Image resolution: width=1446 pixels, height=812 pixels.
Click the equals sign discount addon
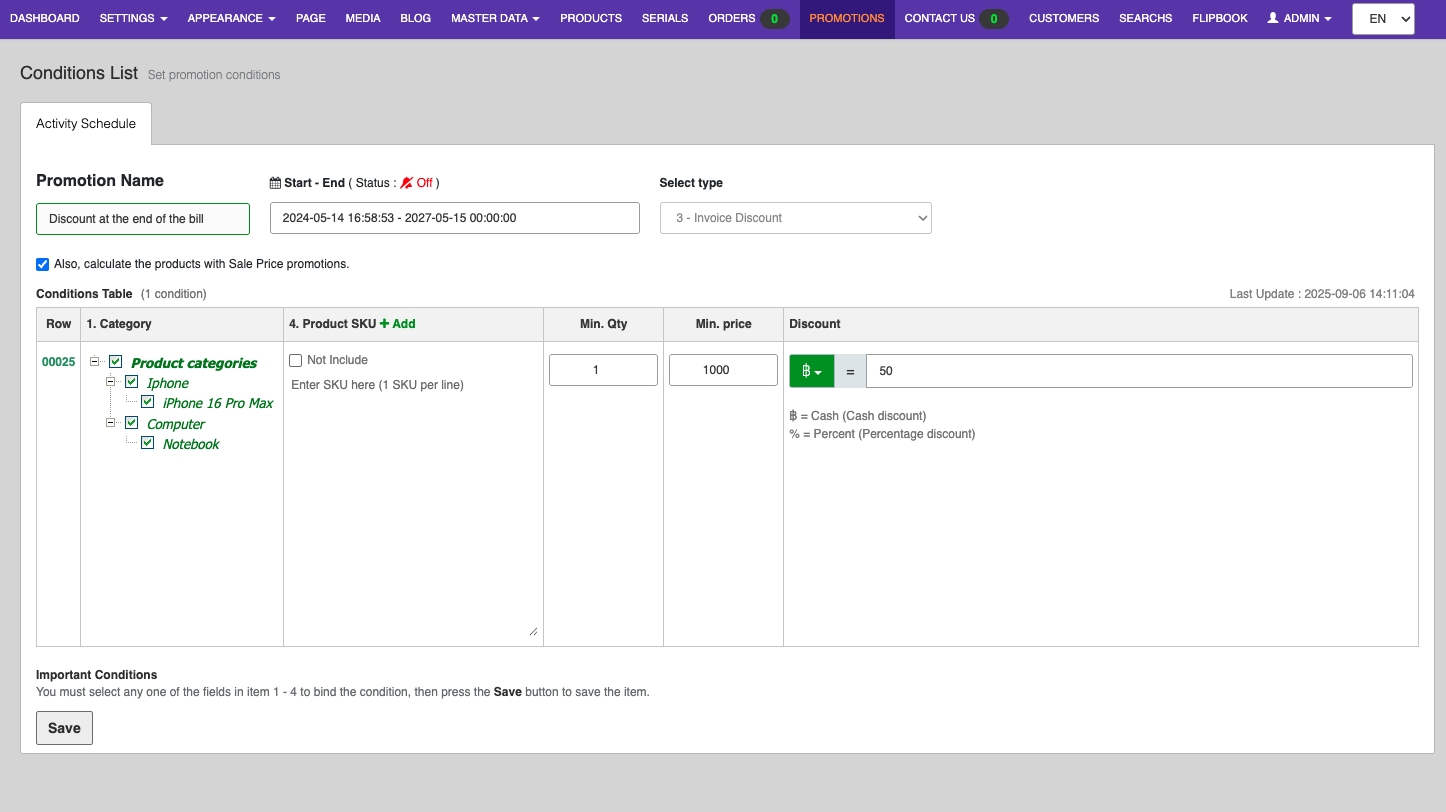[x=850, y=371]
